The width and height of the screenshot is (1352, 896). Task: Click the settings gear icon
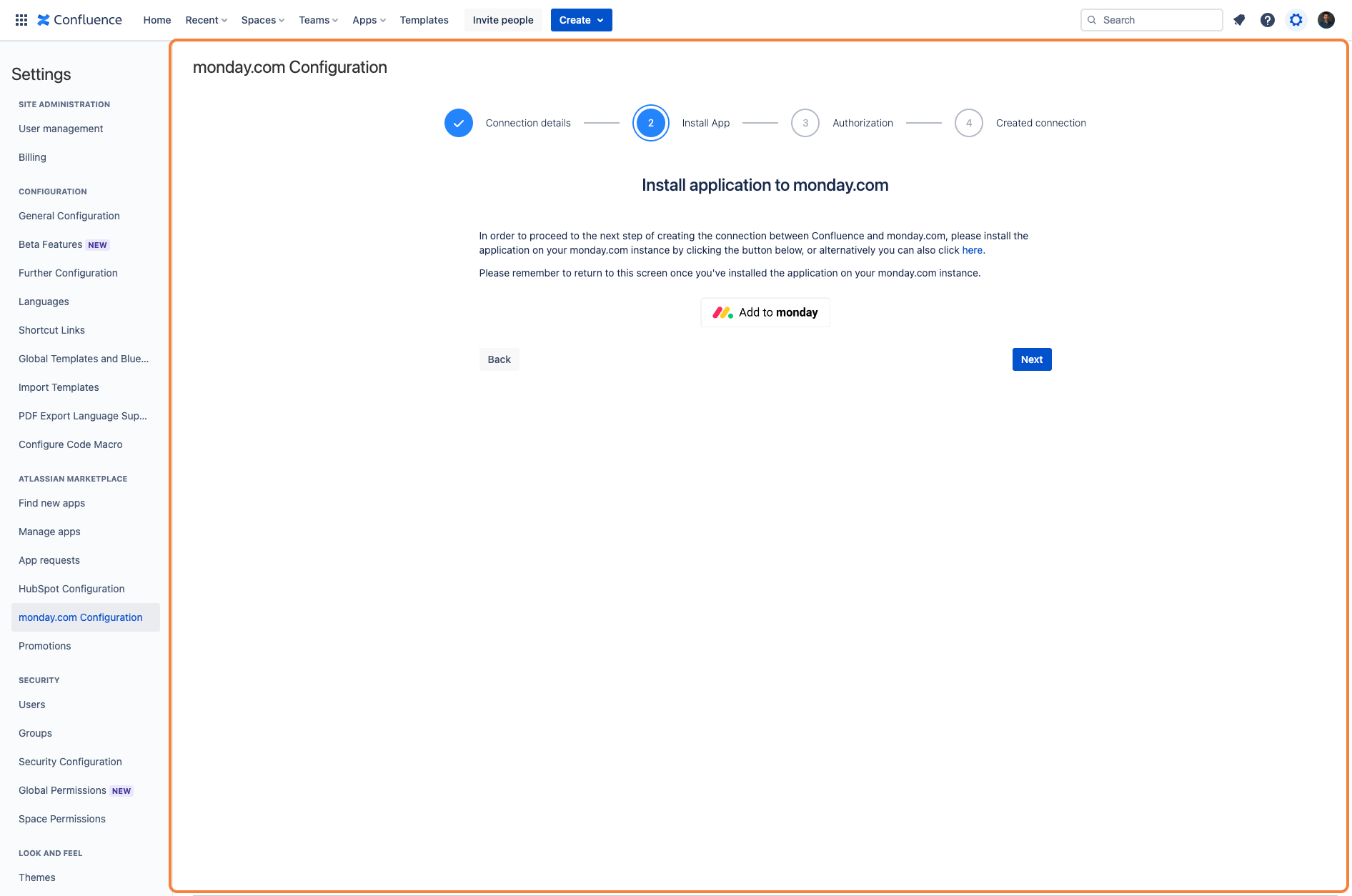click(x=1296, y=20)
